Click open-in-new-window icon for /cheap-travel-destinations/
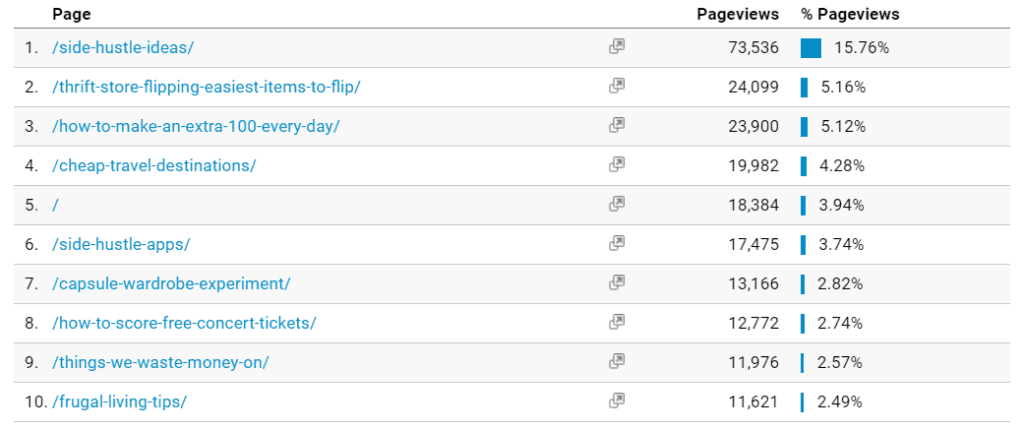Image resolution: width=1024 pixels, height=431 pixels. [x=616, y=165]
